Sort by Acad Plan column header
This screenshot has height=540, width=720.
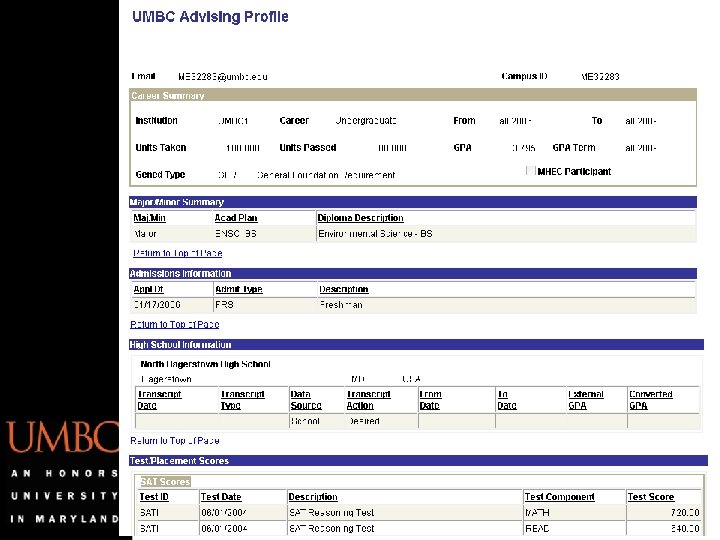pos(236,218)
